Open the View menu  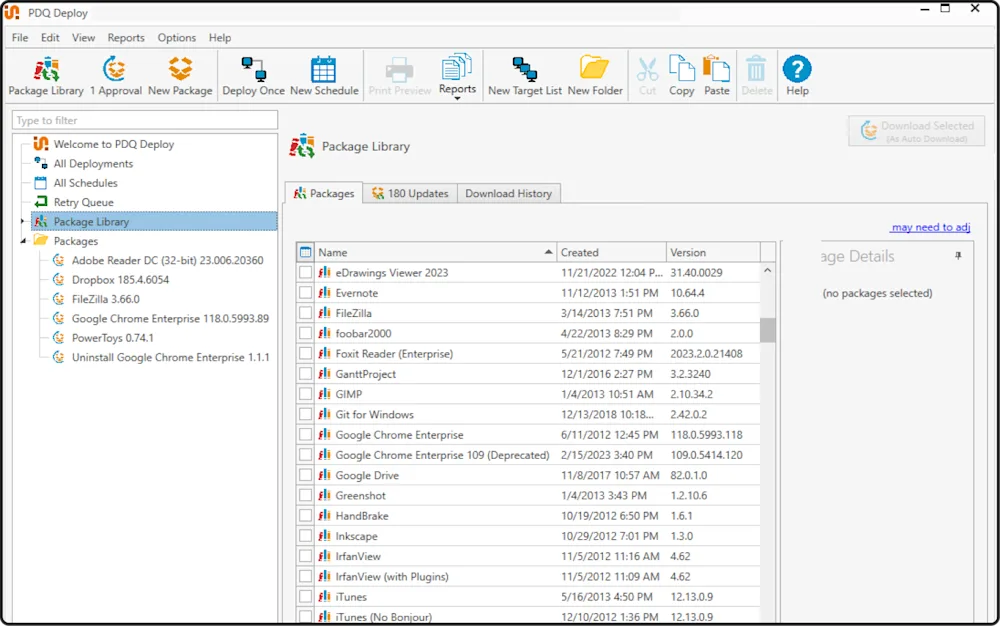[83, 38]
